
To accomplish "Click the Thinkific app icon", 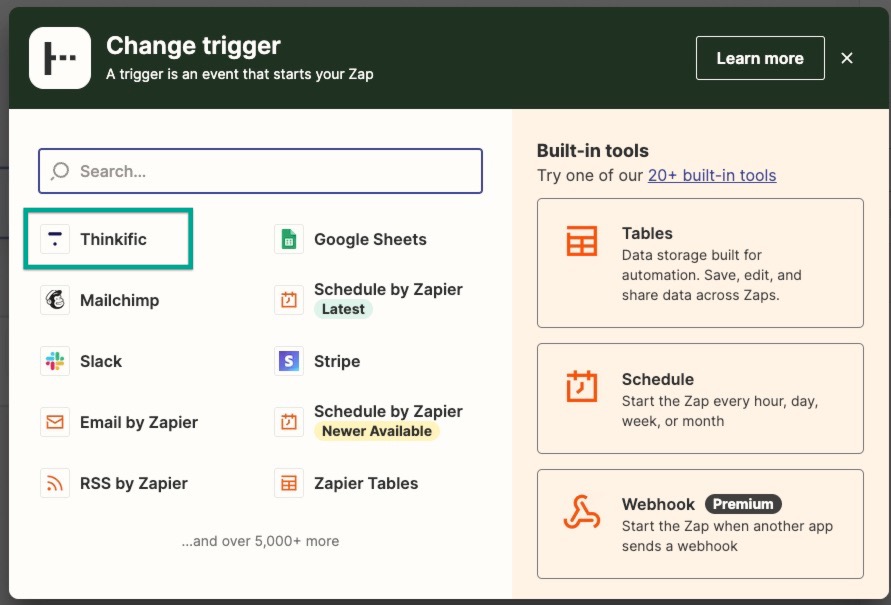I will coord(55,239).
